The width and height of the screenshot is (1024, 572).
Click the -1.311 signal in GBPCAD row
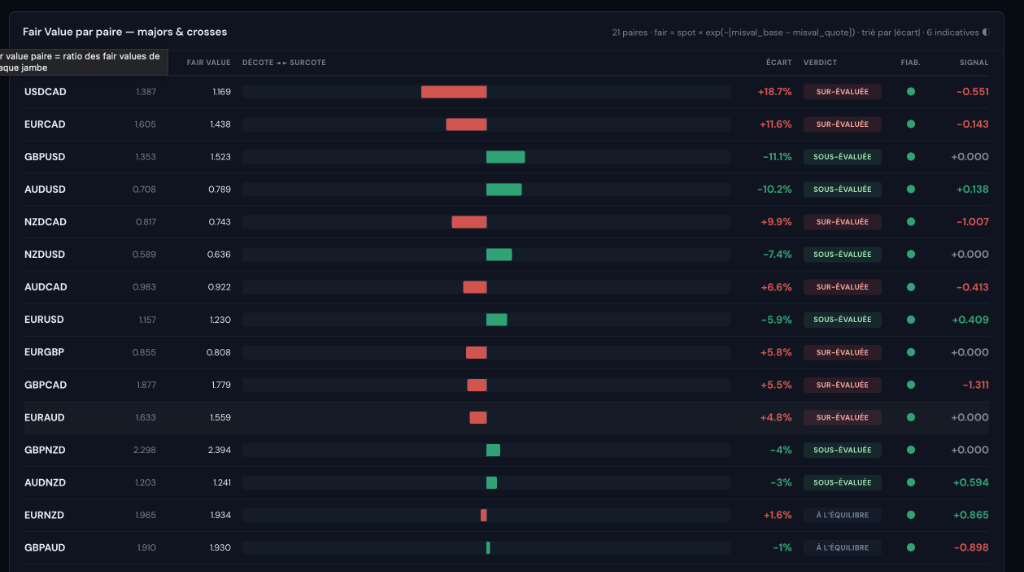click(975, 385)
